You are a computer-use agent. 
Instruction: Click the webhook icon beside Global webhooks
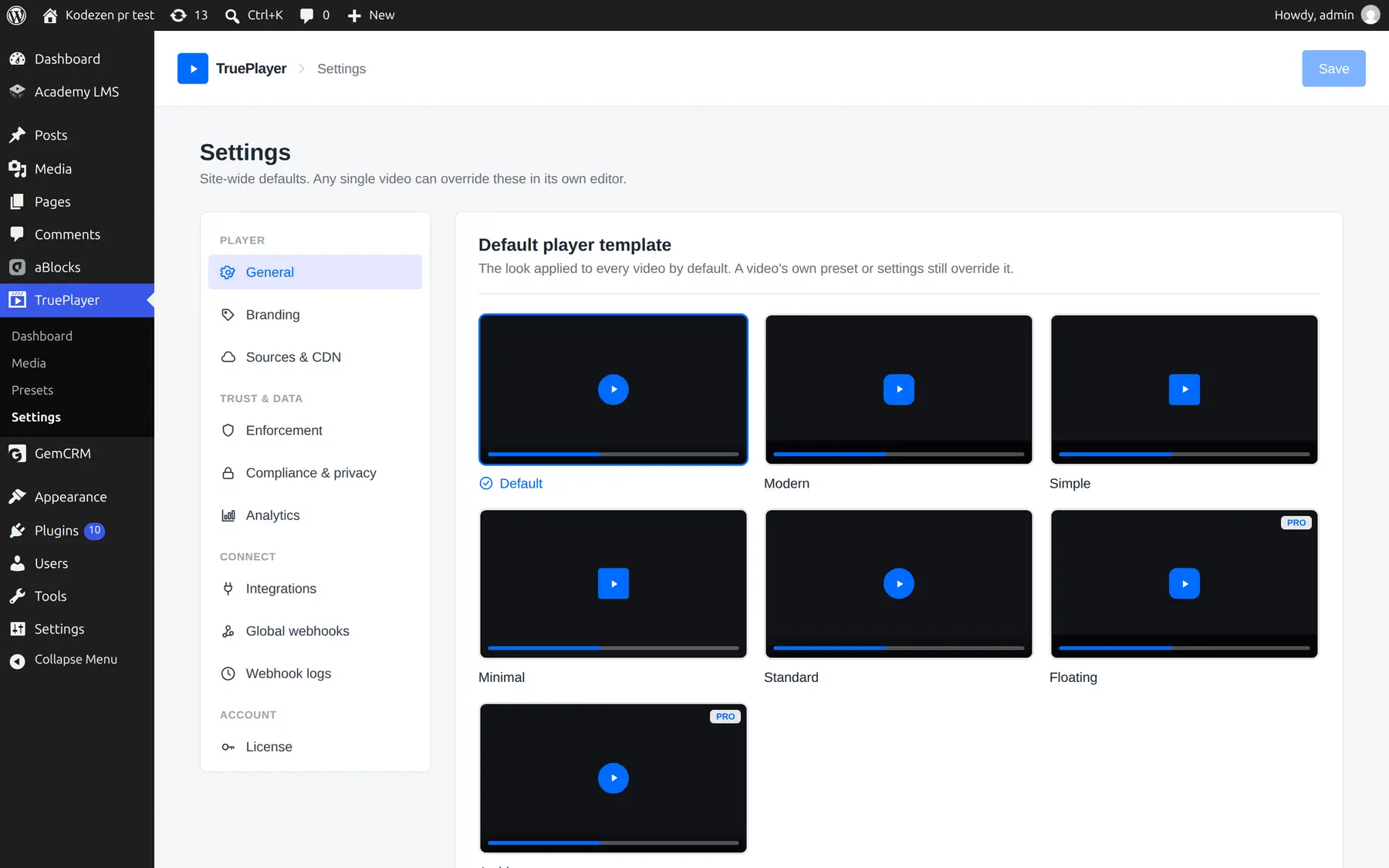pyautogui.click(x=228, y=631)
